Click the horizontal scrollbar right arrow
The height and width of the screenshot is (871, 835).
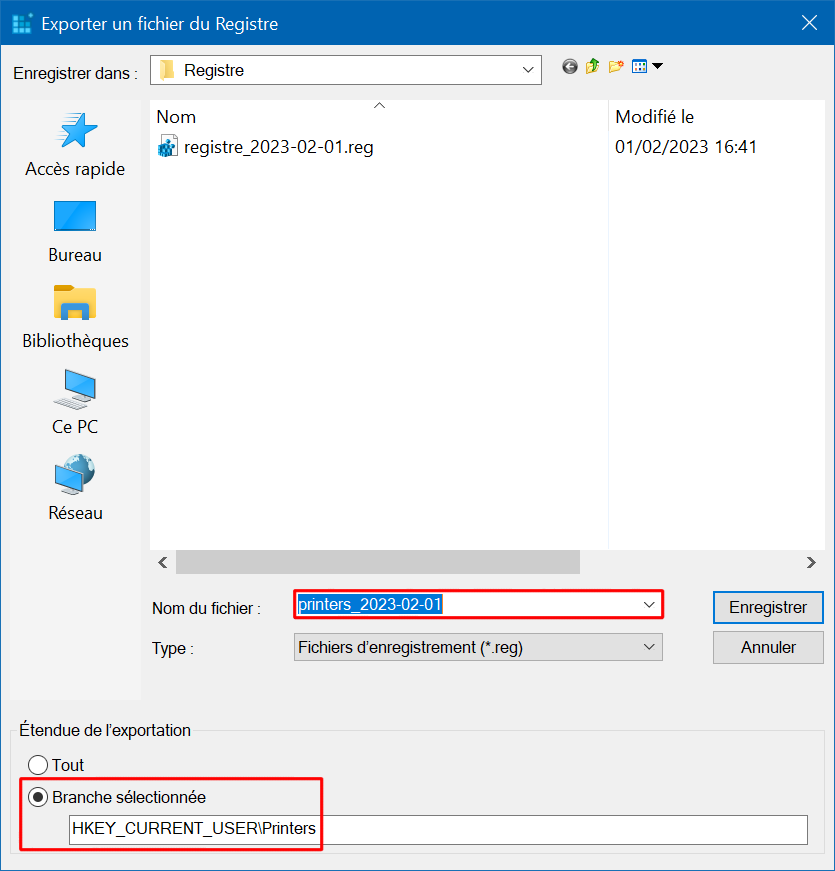[811, 563]
